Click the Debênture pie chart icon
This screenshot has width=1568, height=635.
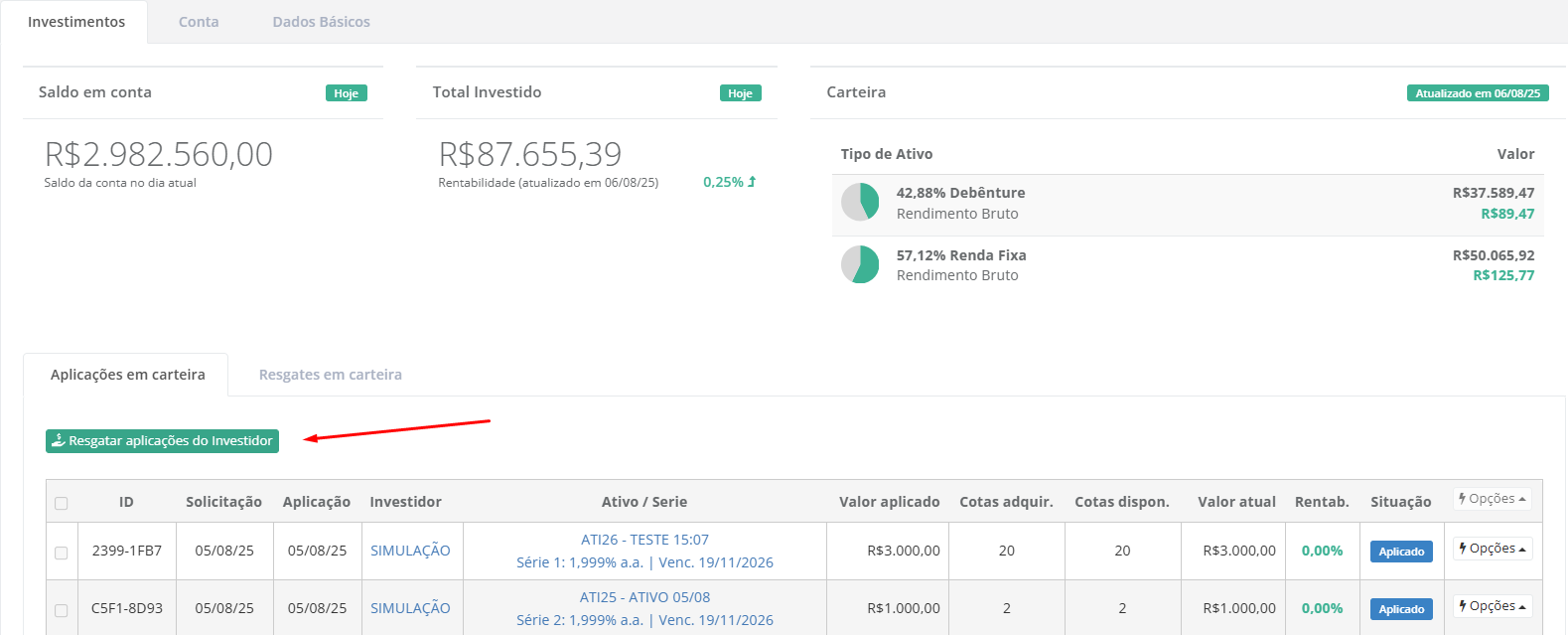(x=860, y=202)
